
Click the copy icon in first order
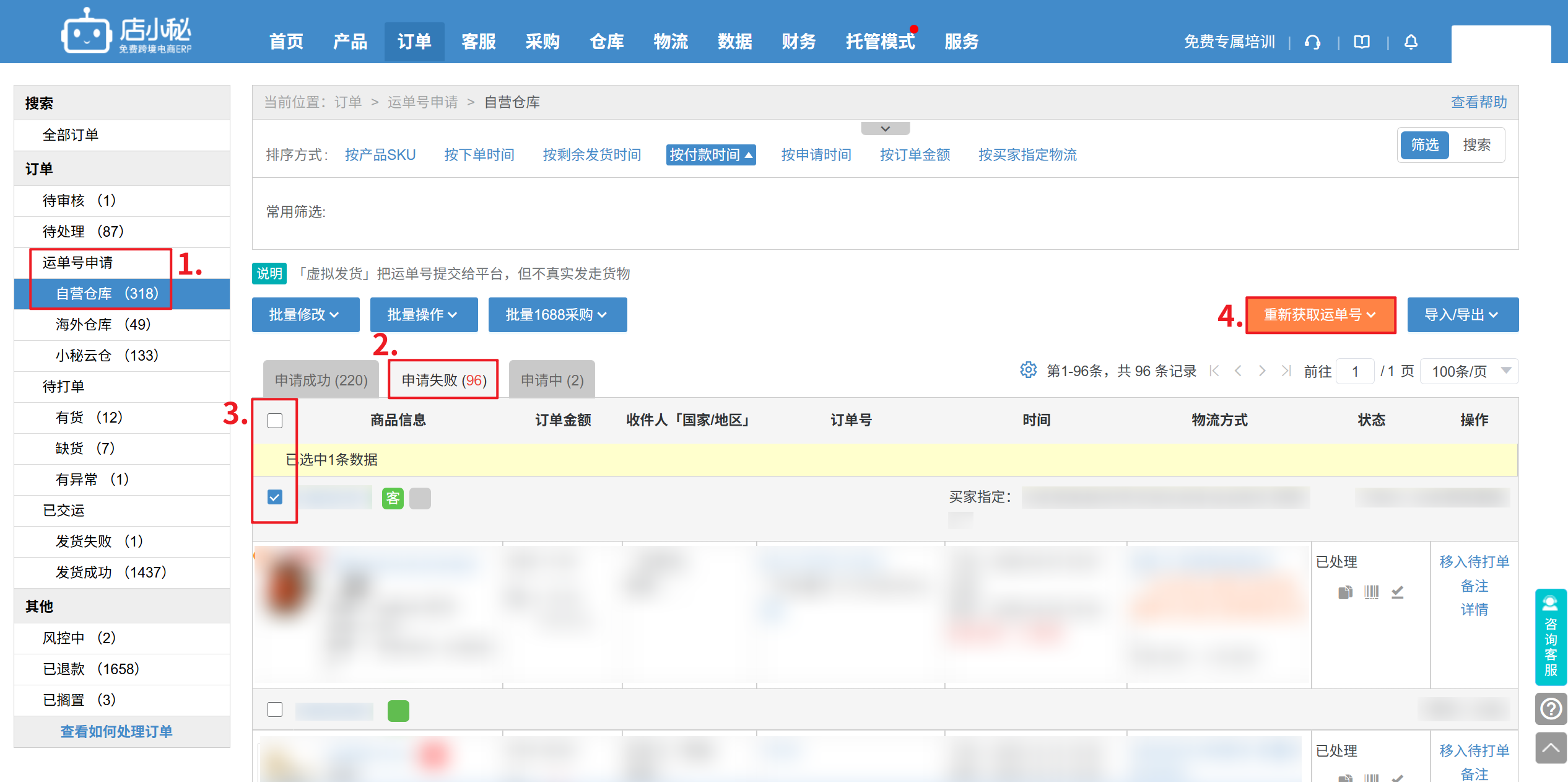pos(1345,592)
